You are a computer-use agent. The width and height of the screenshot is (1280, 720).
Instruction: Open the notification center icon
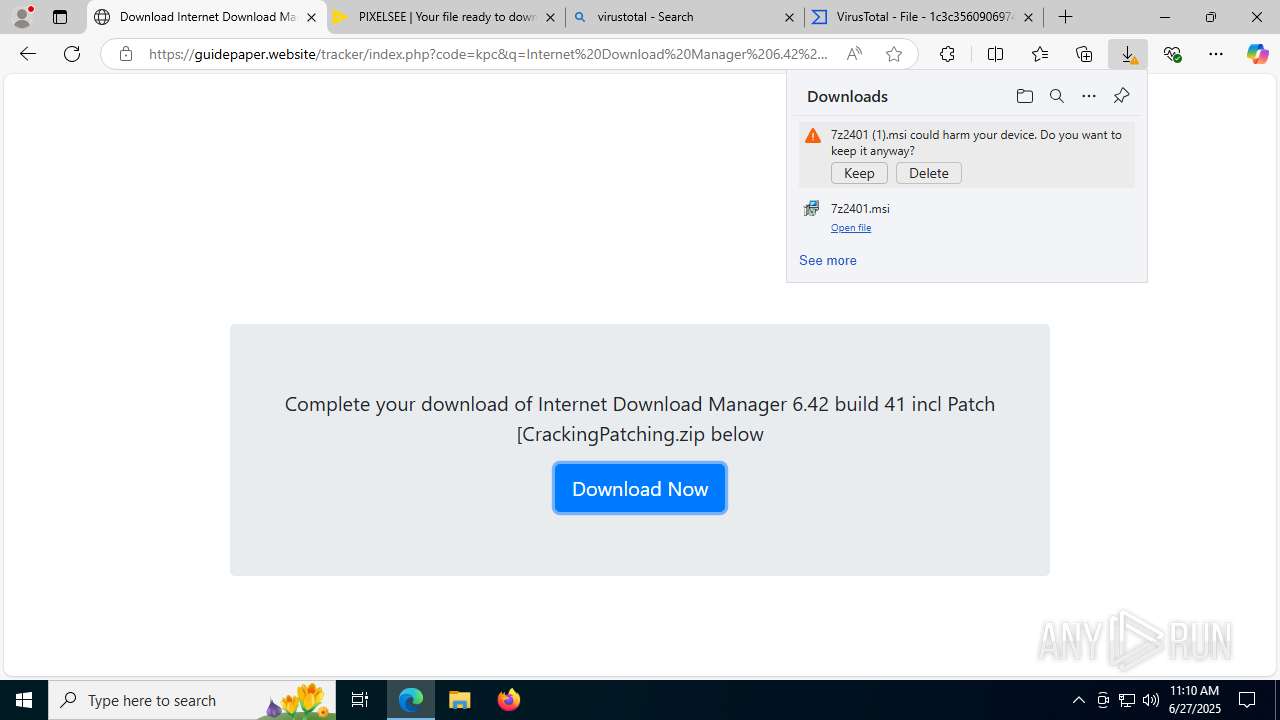coord(1248,700)
